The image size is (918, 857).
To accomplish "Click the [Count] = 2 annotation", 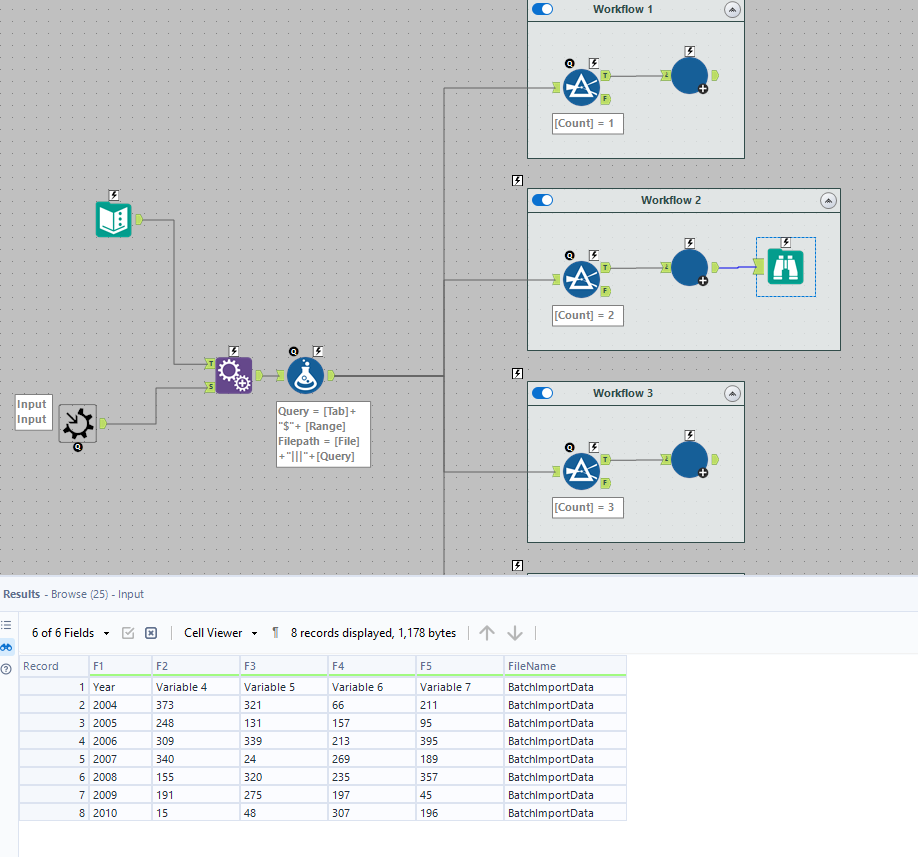I will pyautogui.click(x=588, y=316).
